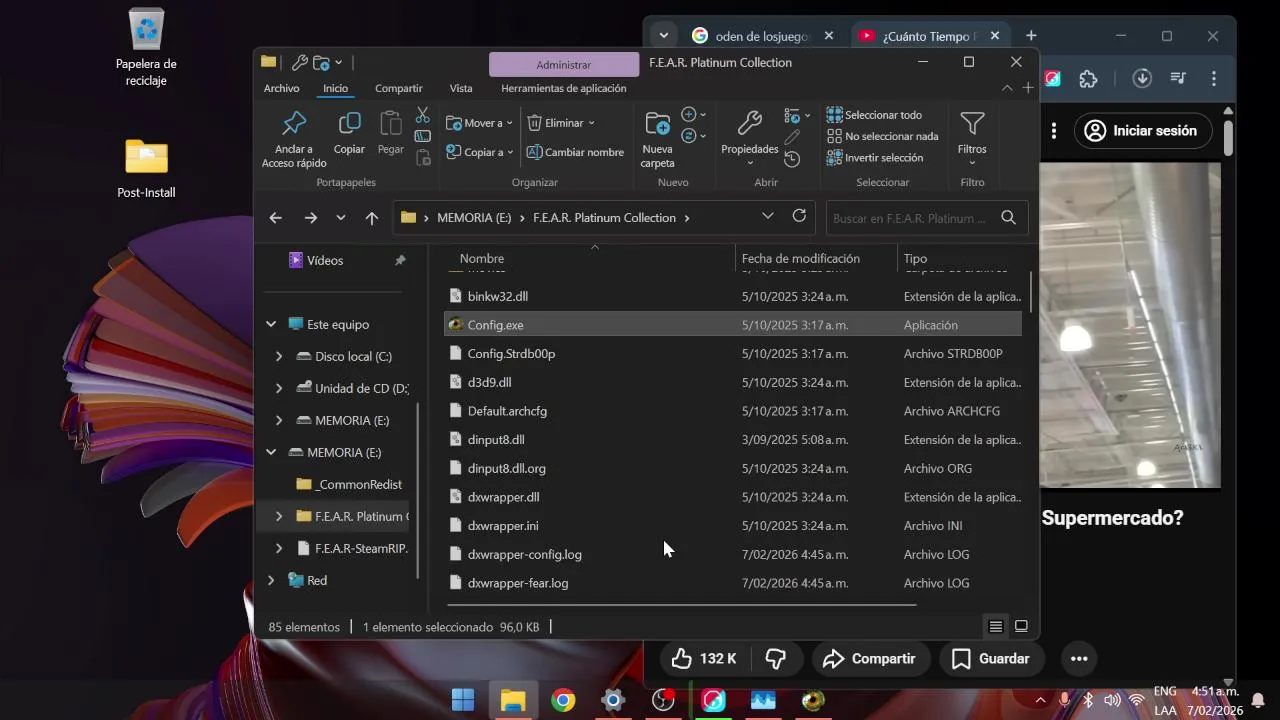Open the YouTube more actions ellipsis button
Viewport: 1280px width, 720px height.
click(1079, 658)
